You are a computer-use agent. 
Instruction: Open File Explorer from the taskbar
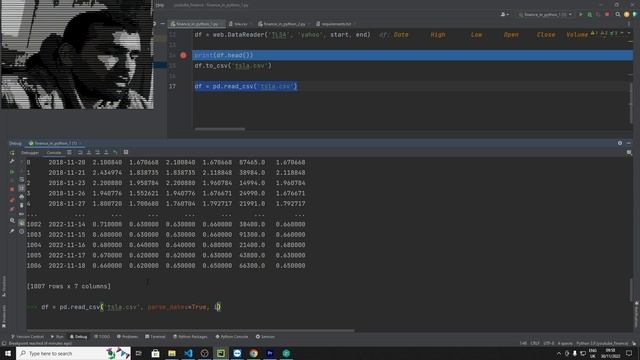(172, 353)
